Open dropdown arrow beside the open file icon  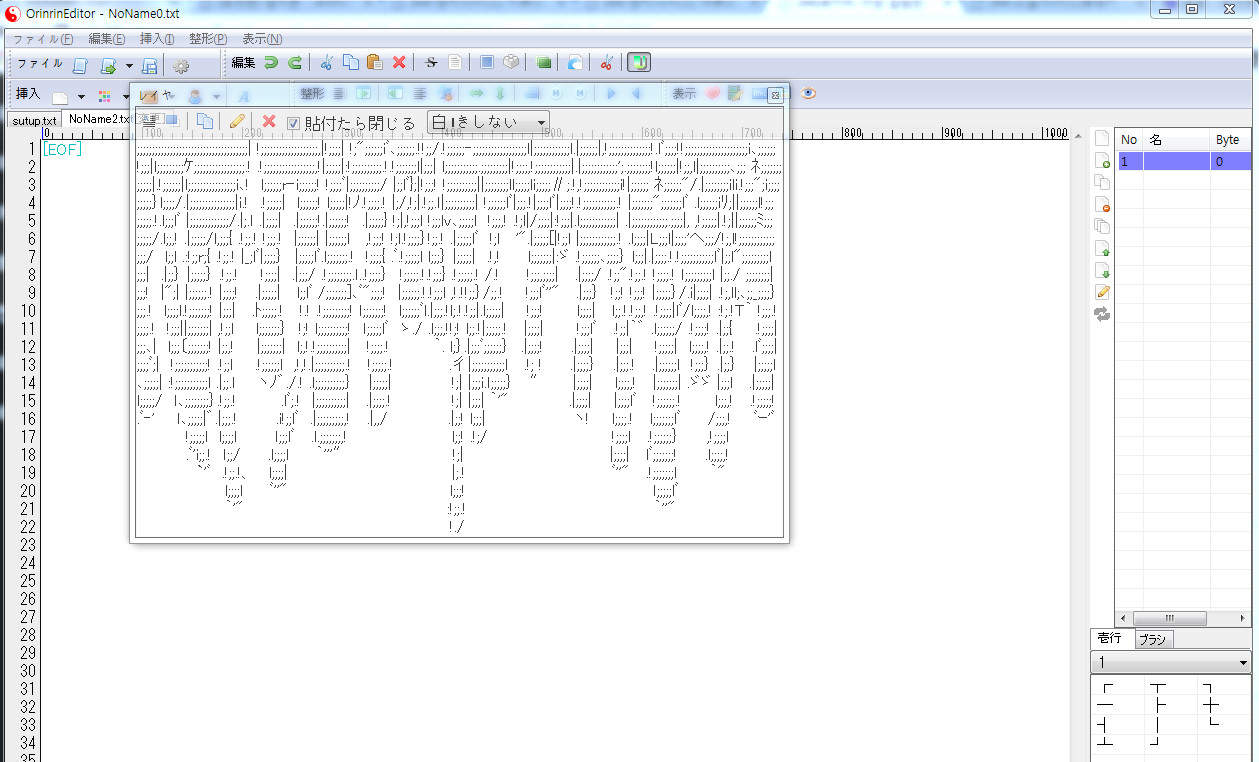[x=129, y=66]
